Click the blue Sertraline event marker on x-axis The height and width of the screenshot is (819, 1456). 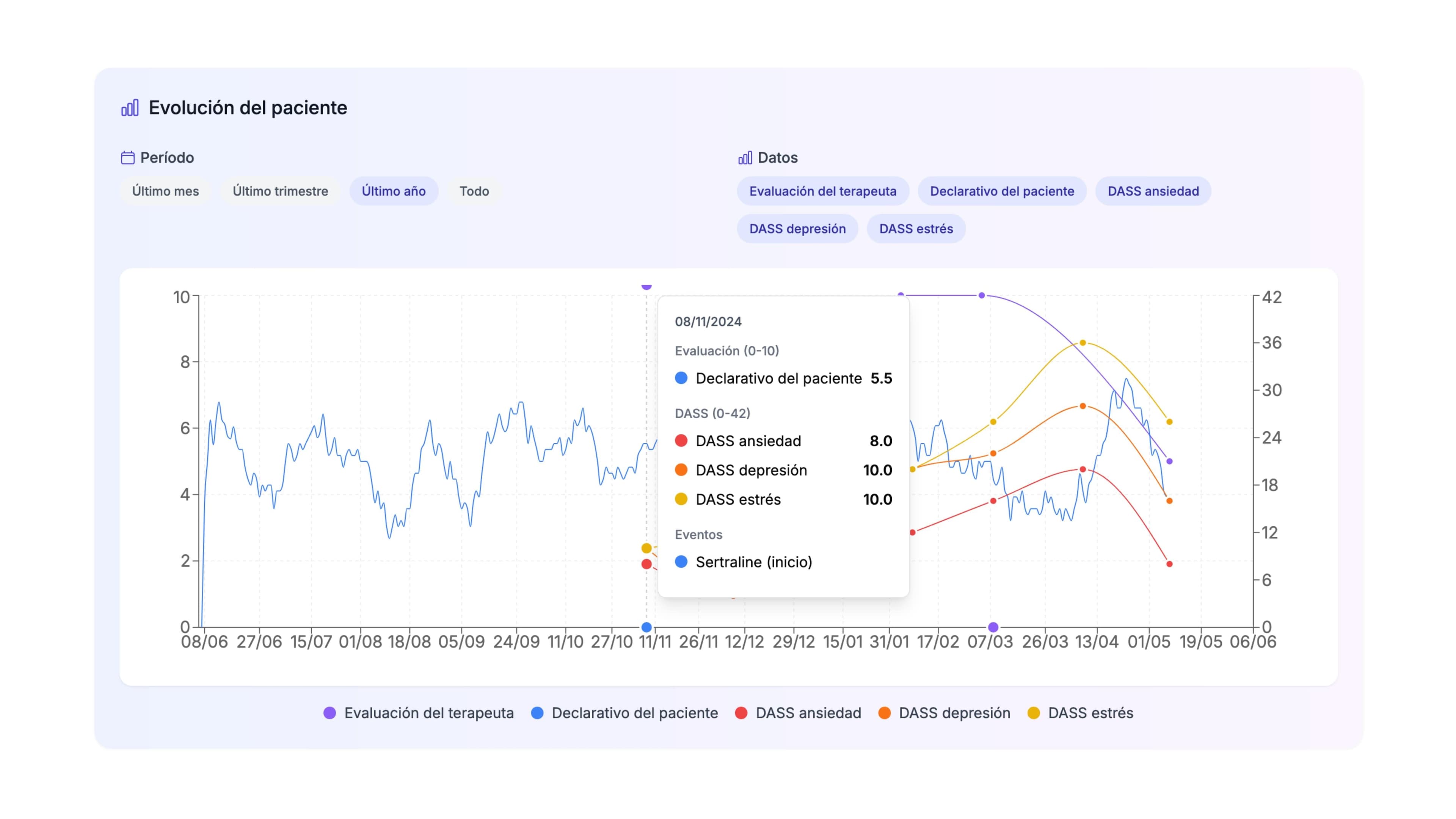click(x=646, y=627)
